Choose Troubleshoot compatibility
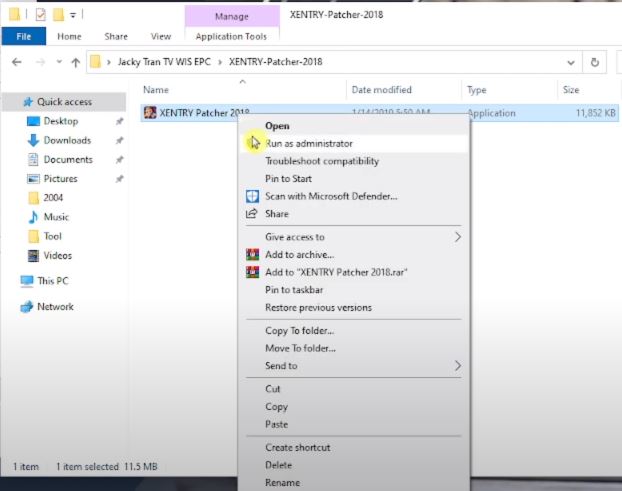 pos(353,161)
